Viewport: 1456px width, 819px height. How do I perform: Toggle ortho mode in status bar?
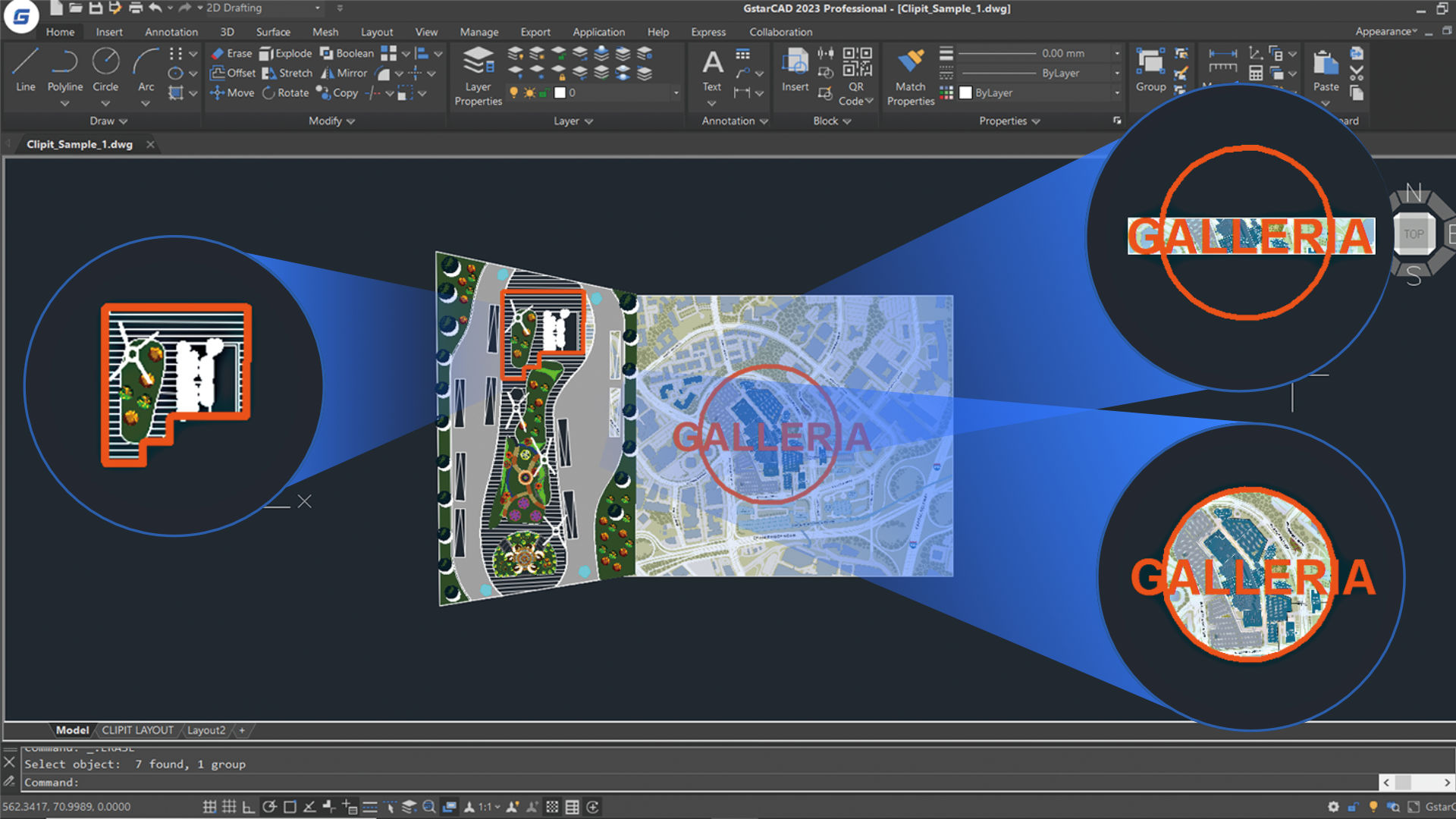[x=249, y=807]
